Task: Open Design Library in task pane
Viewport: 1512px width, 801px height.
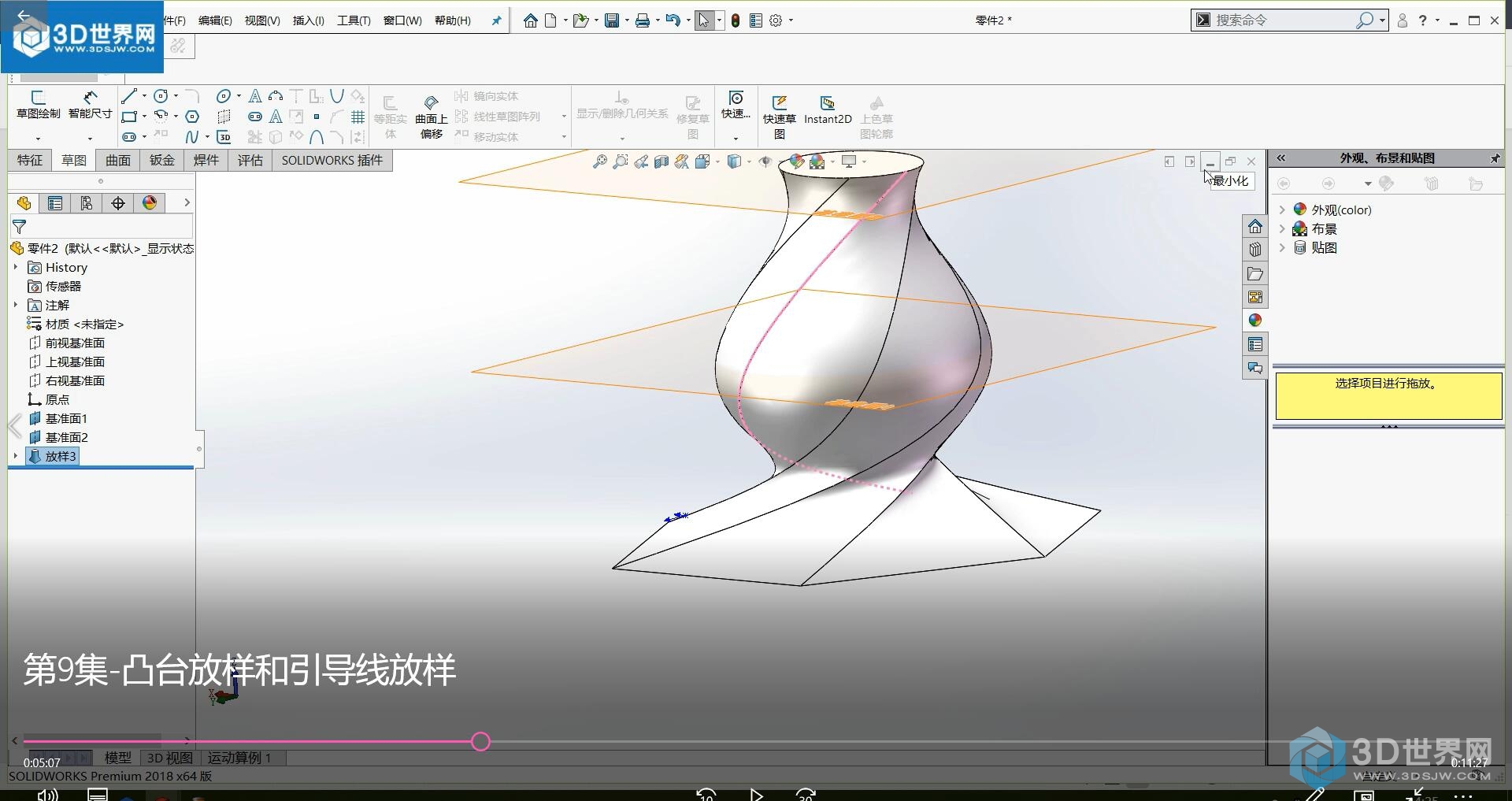Action: [x=1255, y=250]
